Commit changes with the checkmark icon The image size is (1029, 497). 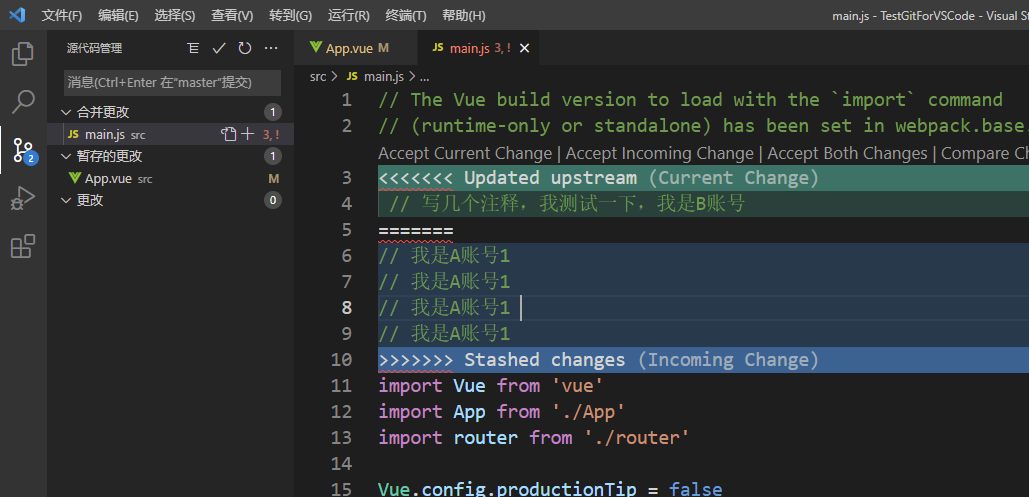pos(219,48)
